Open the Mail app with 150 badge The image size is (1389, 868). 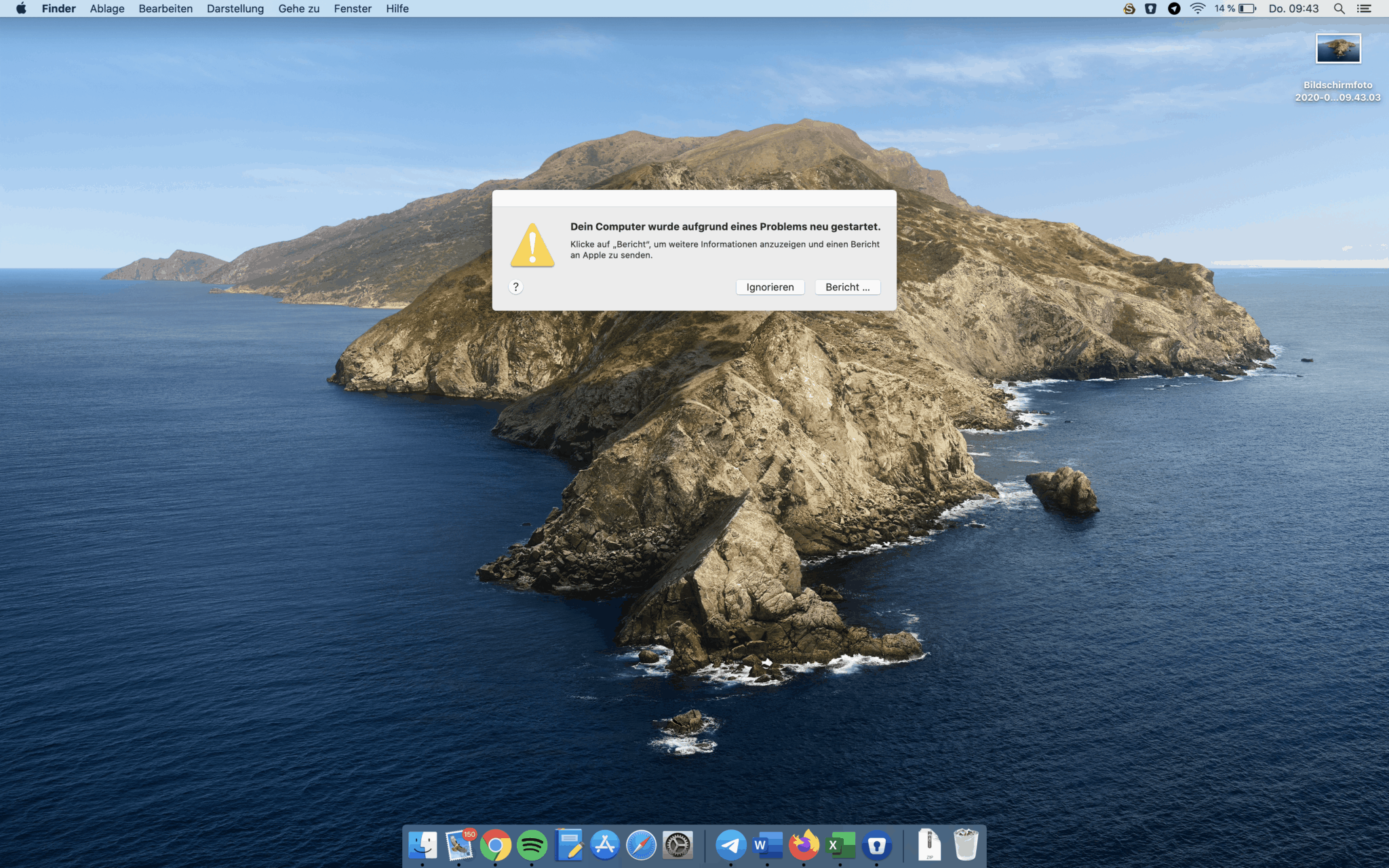pos(459,845)
